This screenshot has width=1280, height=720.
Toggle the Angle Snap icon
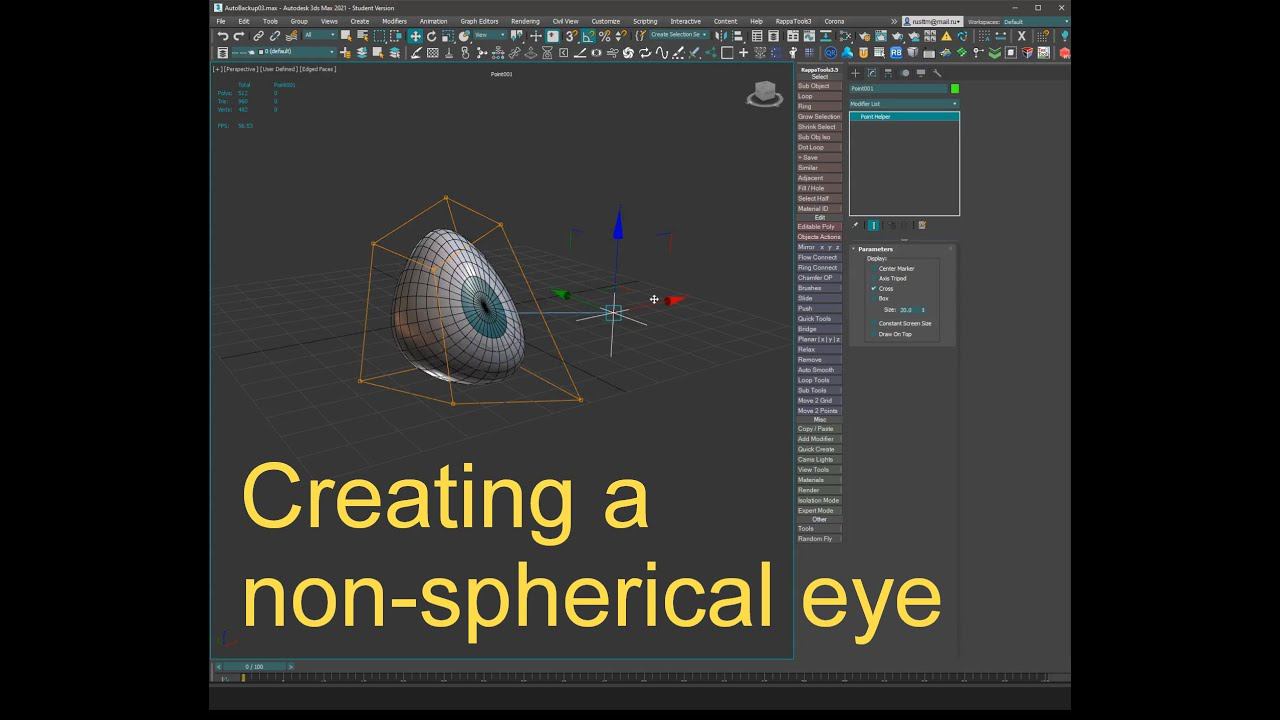[588, 36]
